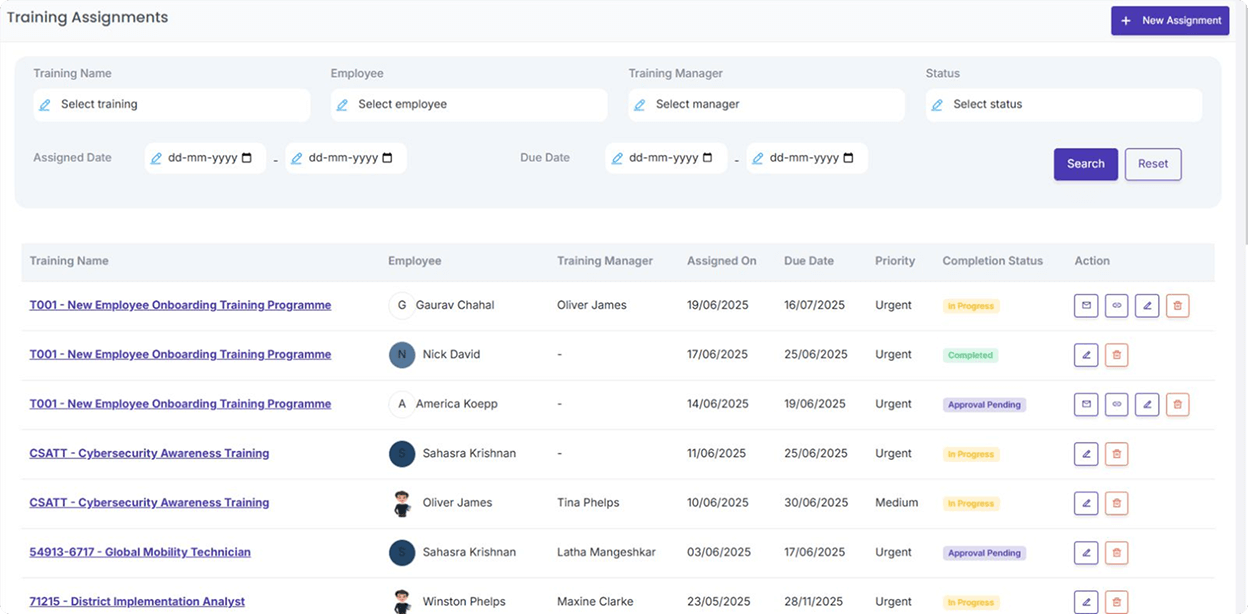Open Gaurav Chahal's T001 Onboarding Training link

pyautogui.click(x=180, y=306)
